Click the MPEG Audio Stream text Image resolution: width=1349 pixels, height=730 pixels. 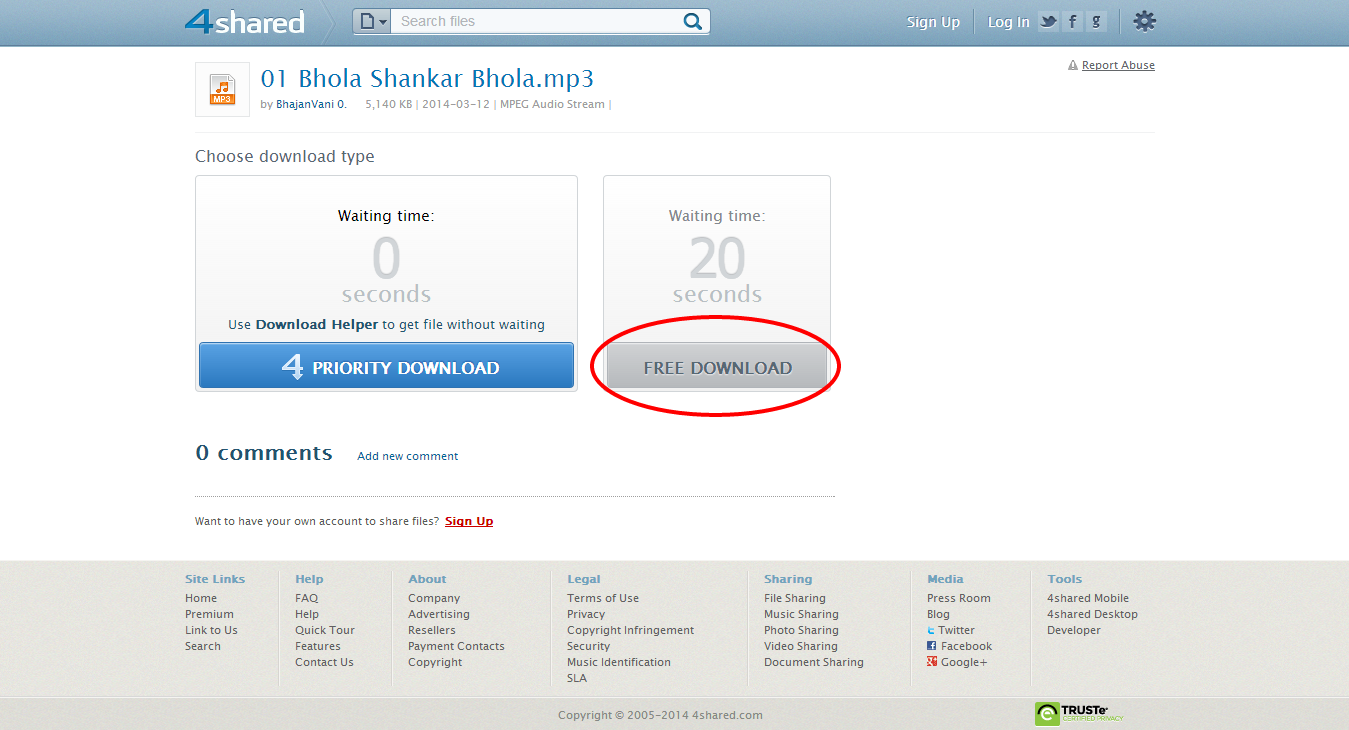(552, 104)
